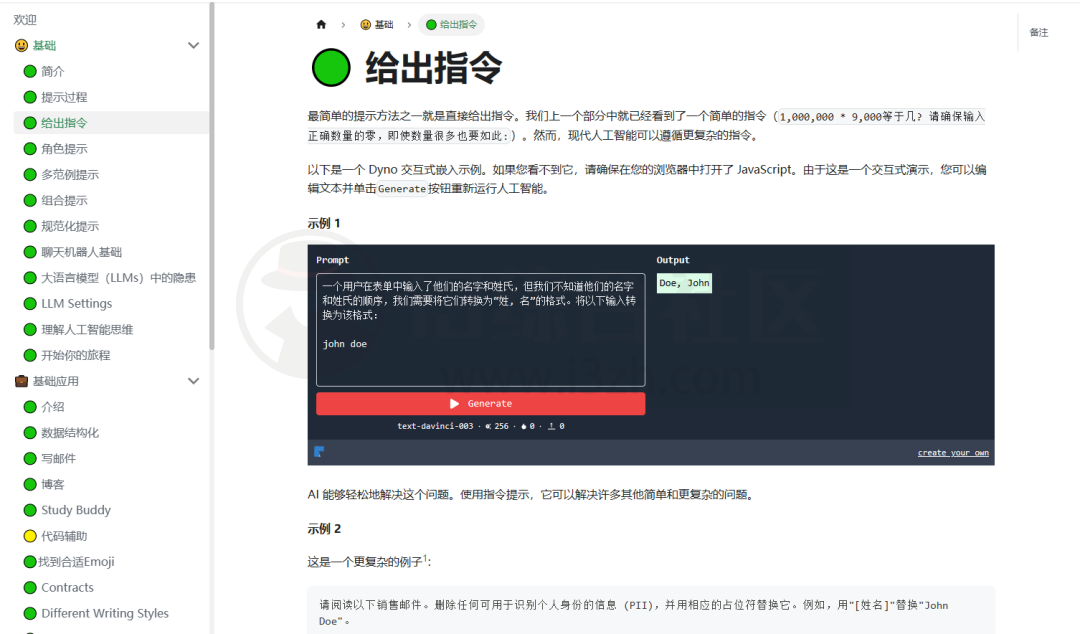Click the 请阅读以下销售邮件 code block
Viewport: 1080px width, 634px height.
(651, 611)
